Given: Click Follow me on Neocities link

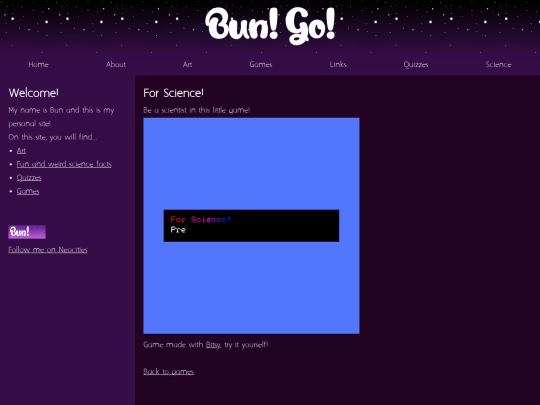Looking at the screenshot, I should tap(48, 250).
